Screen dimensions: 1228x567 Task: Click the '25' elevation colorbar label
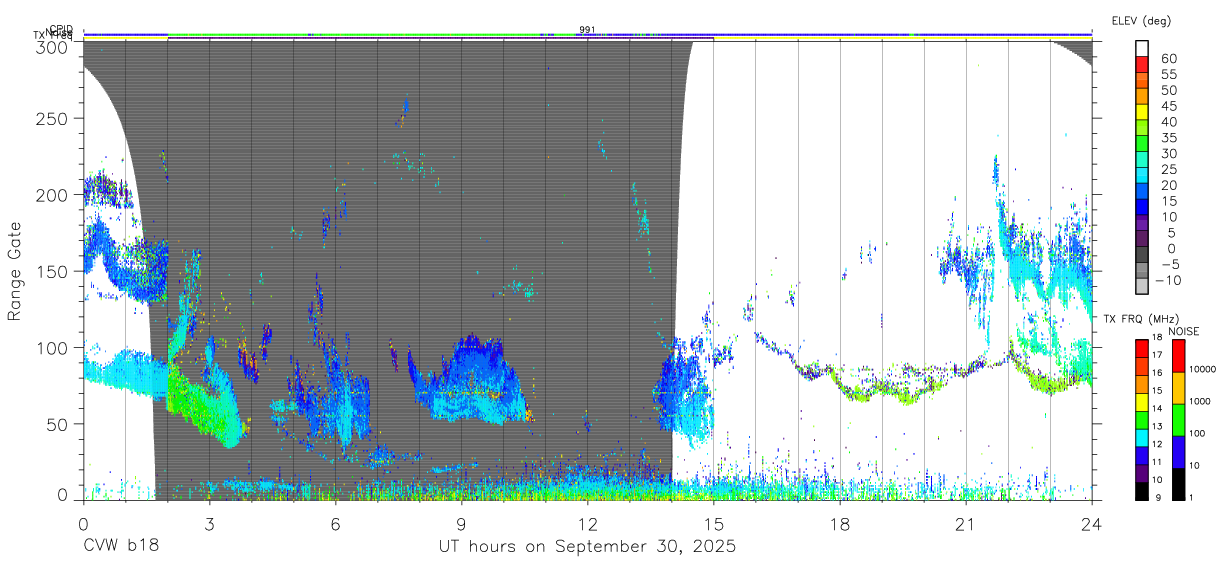[1169, 170]
